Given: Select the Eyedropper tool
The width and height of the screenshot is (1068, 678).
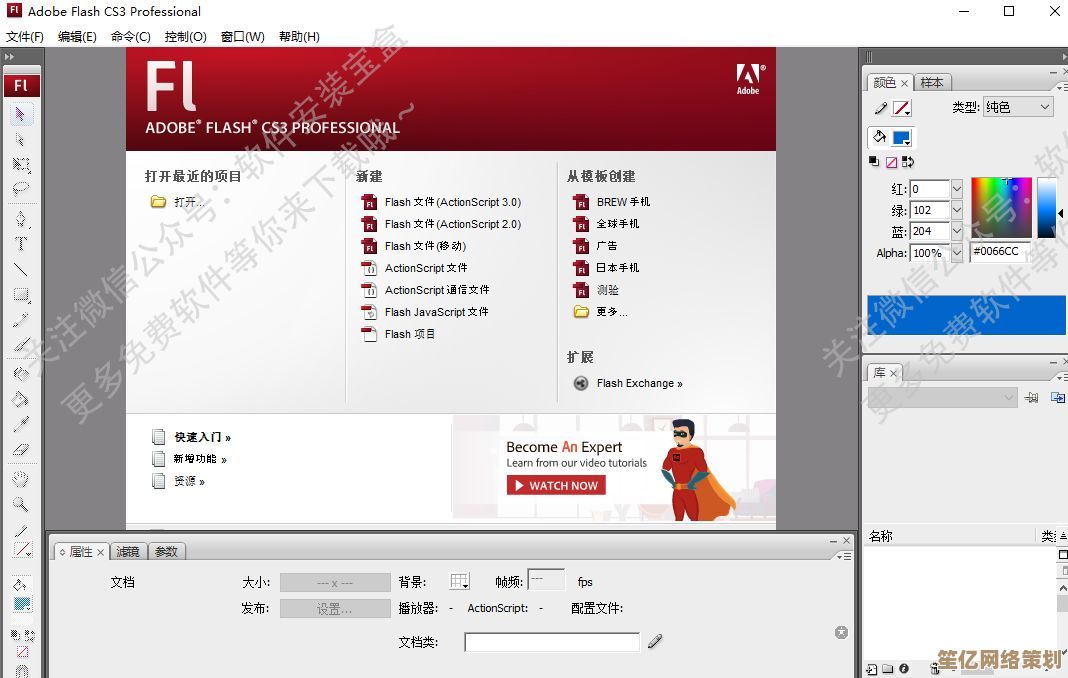Looking at the screenshot, I should tap(20, 424).
